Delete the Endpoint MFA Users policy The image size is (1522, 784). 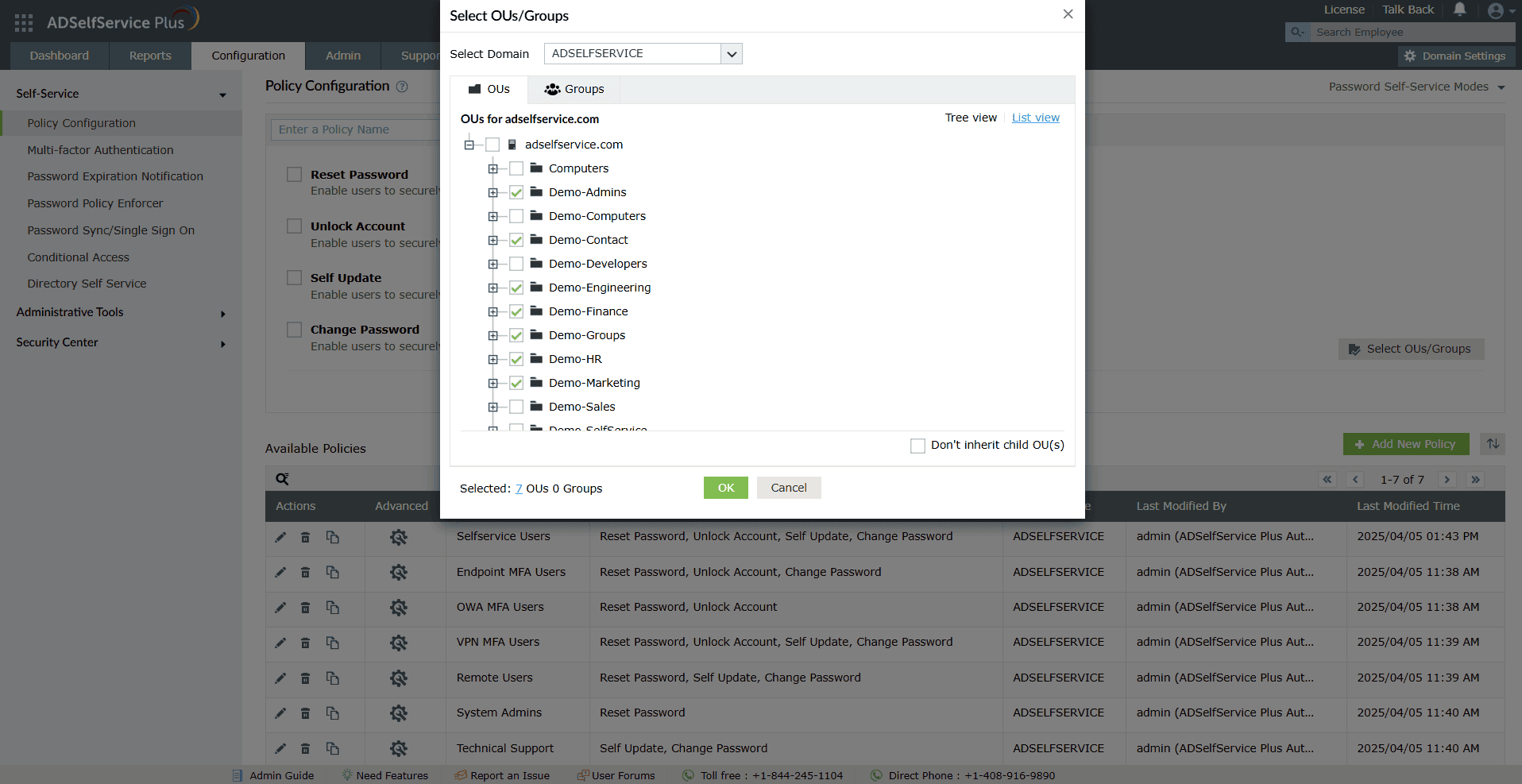pyautogui.click(x=305, y=573)
